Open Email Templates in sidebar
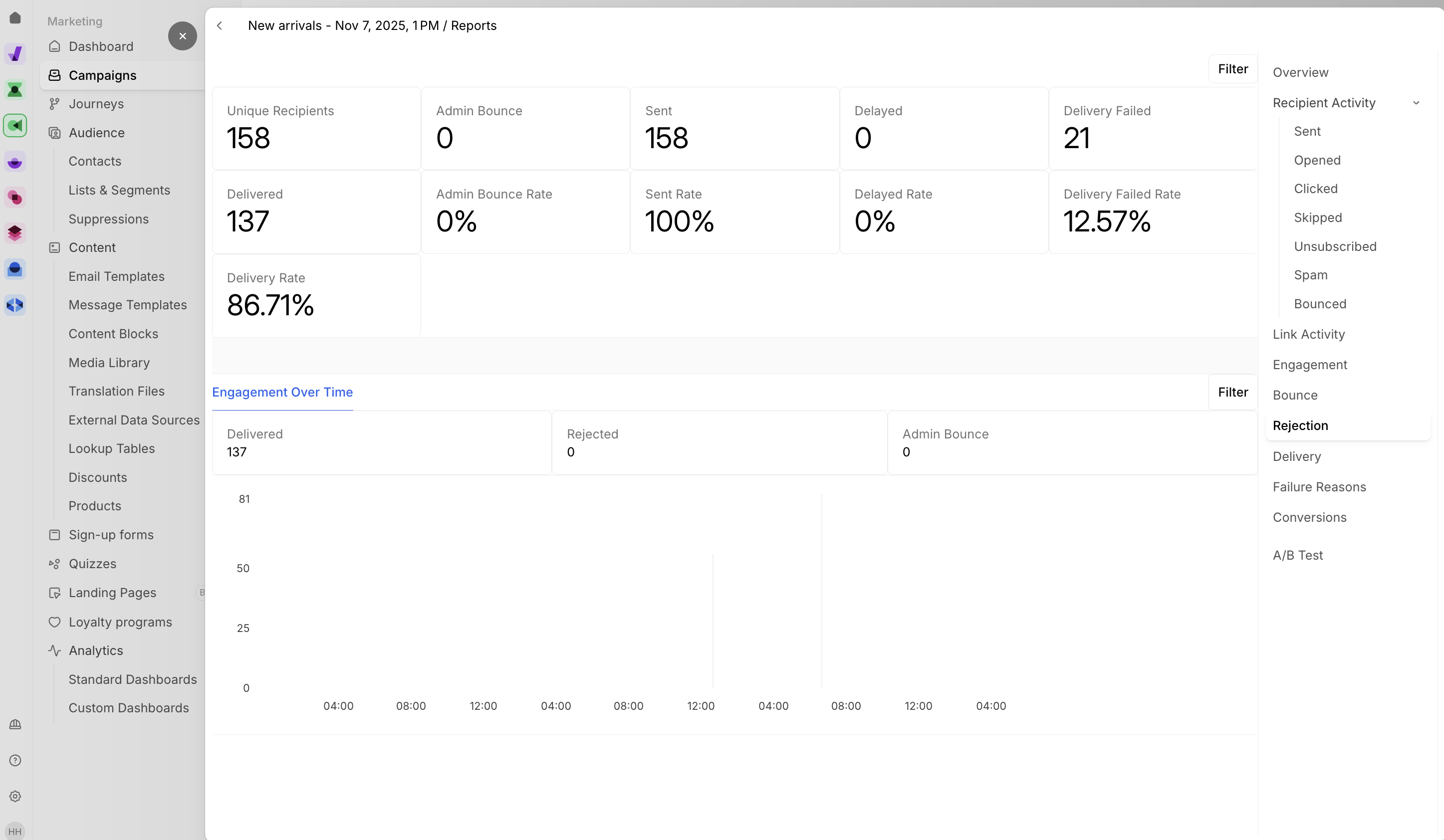 (x=116, y=276)
